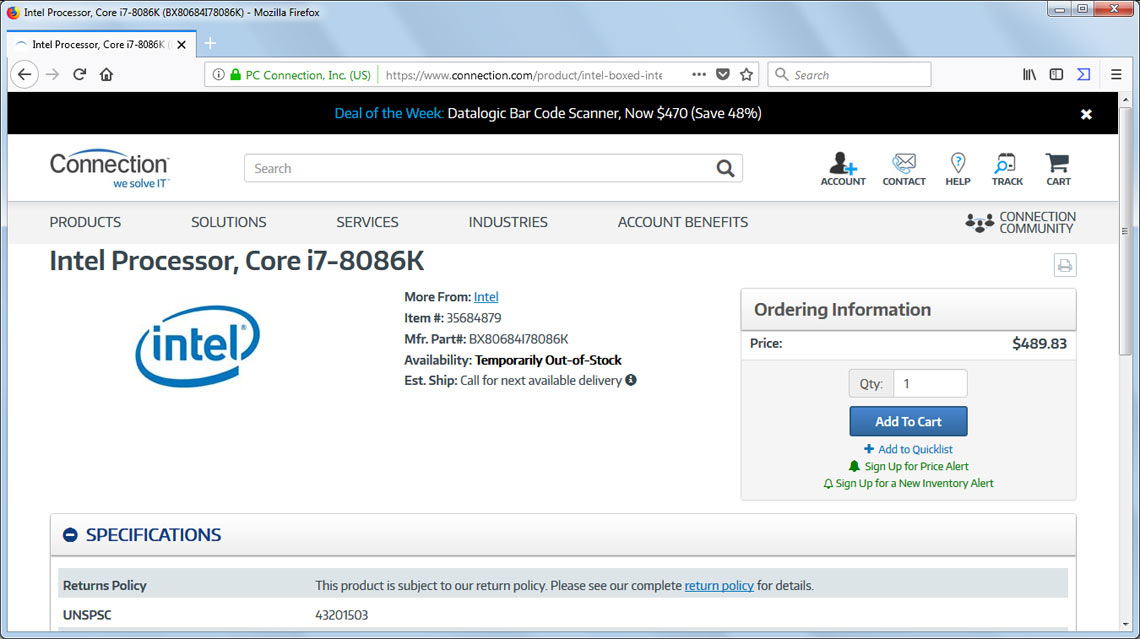Reload the current page

79,74
